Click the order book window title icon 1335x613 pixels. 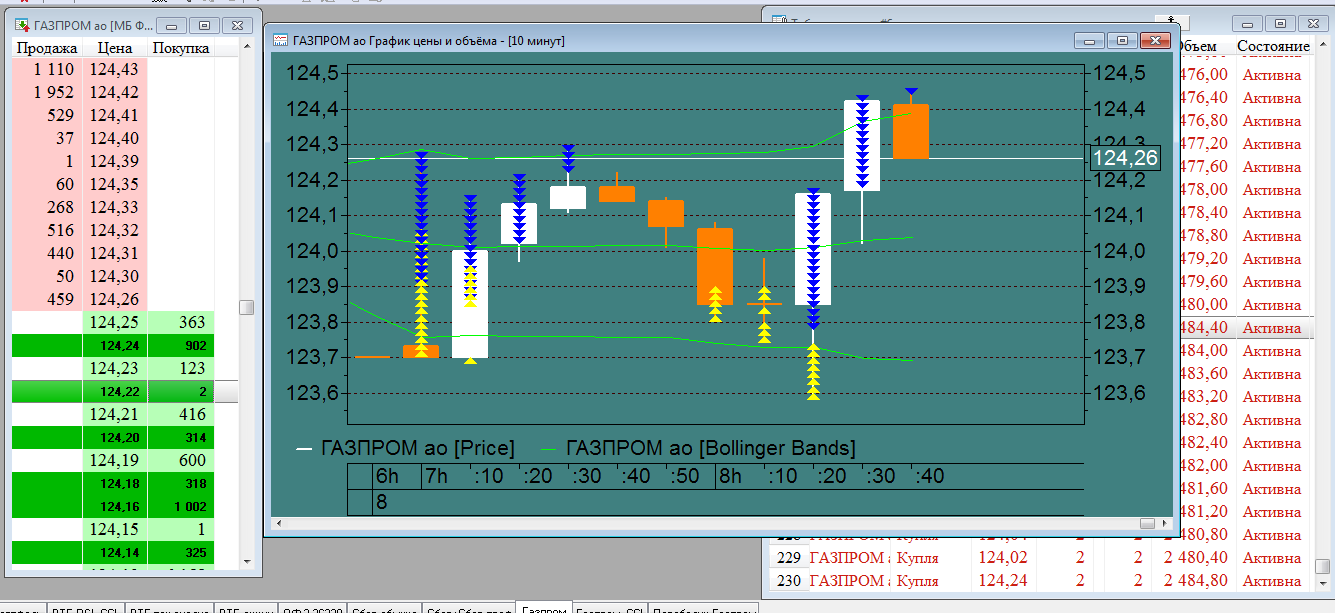tap(21, 24)
